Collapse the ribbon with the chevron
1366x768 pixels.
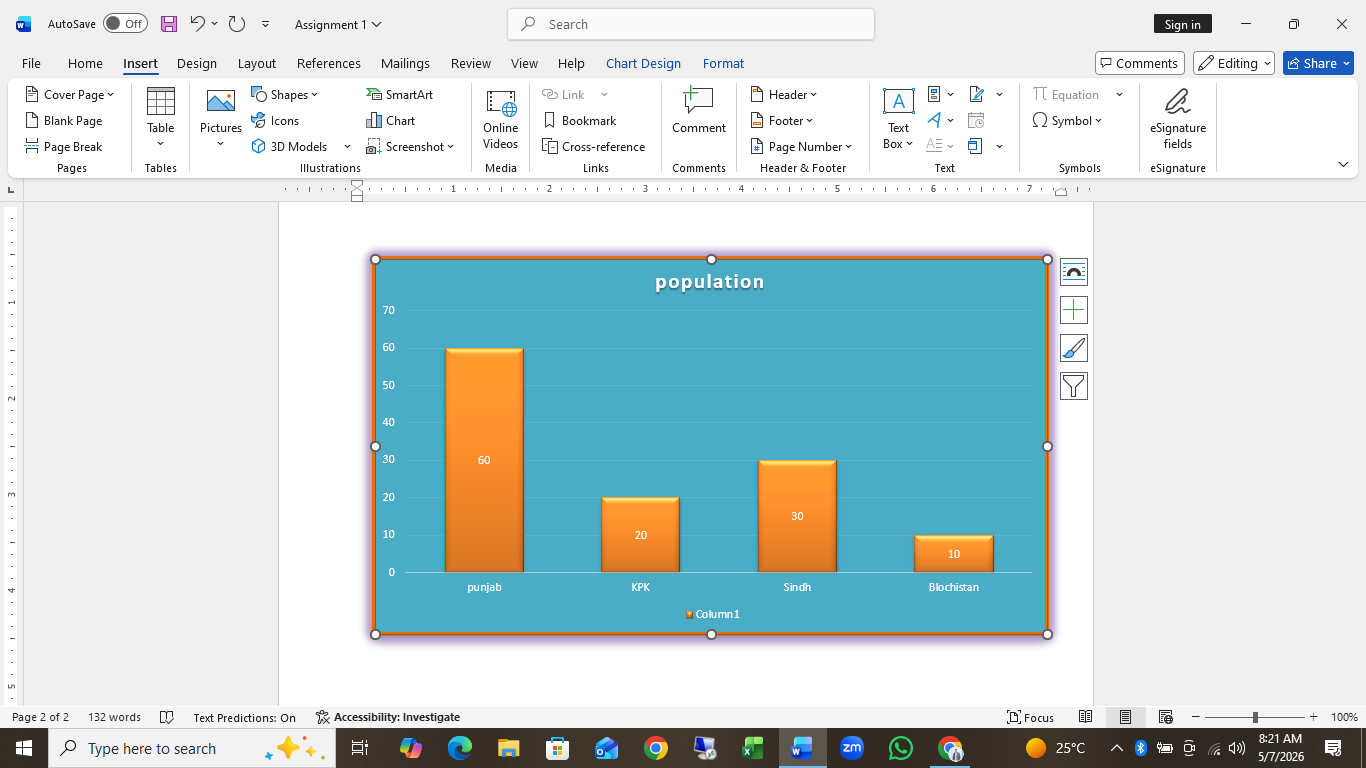[x=1343, y=164]
